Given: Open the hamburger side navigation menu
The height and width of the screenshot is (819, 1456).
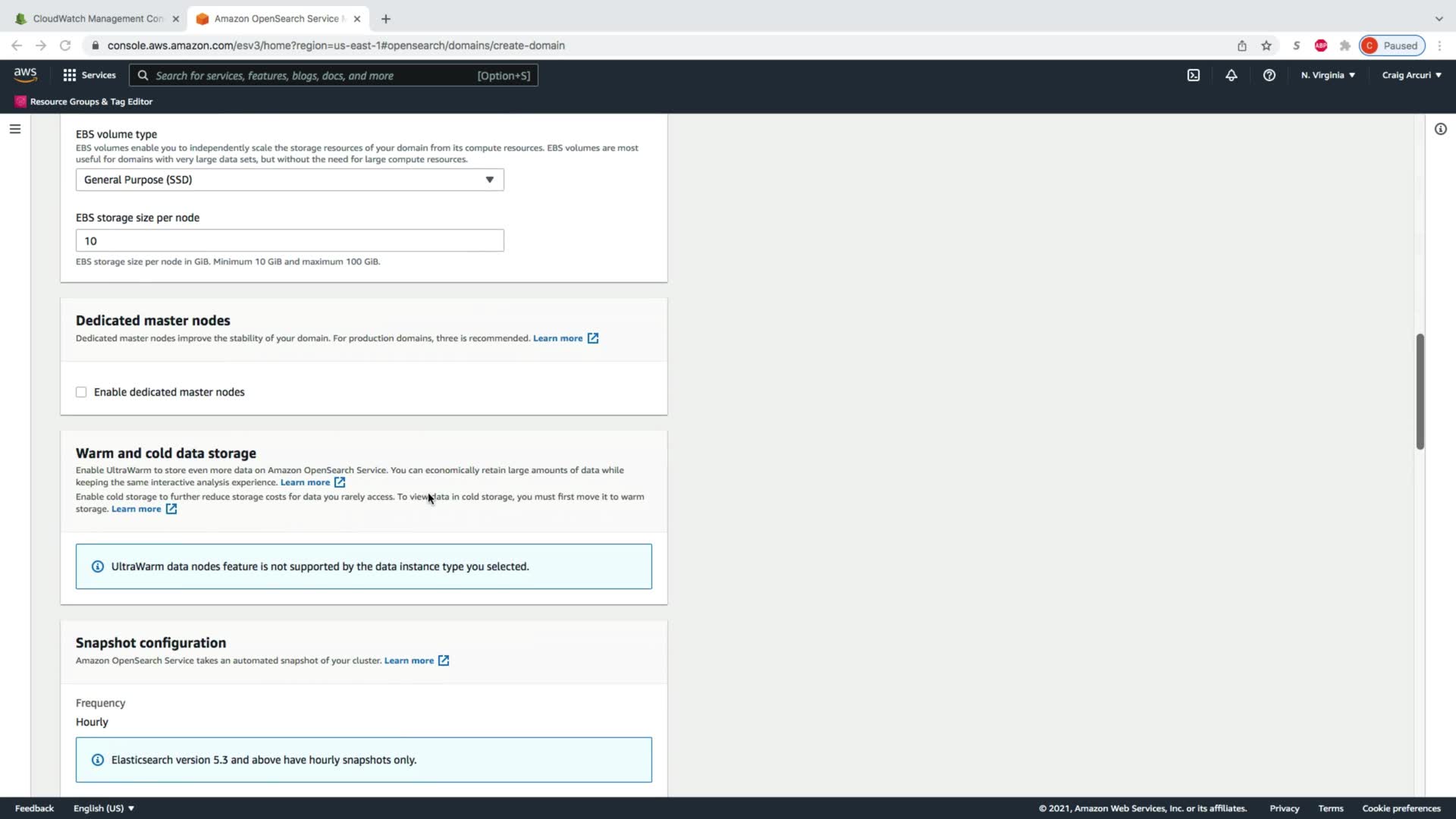Looking at the screenshot, I should click(14, 129).
